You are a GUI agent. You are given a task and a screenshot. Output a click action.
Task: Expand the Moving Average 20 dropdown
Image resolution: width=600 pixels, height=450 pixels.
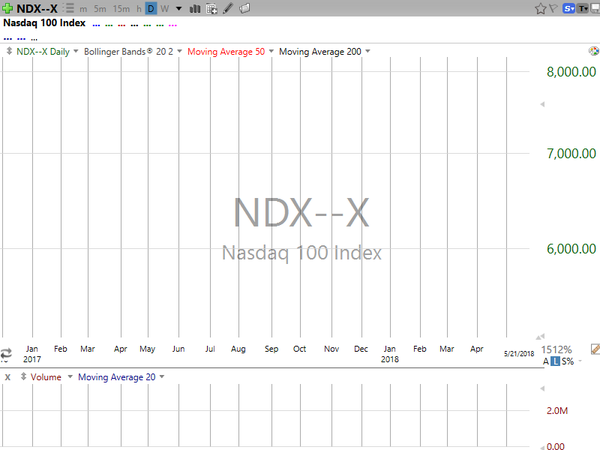162,377
